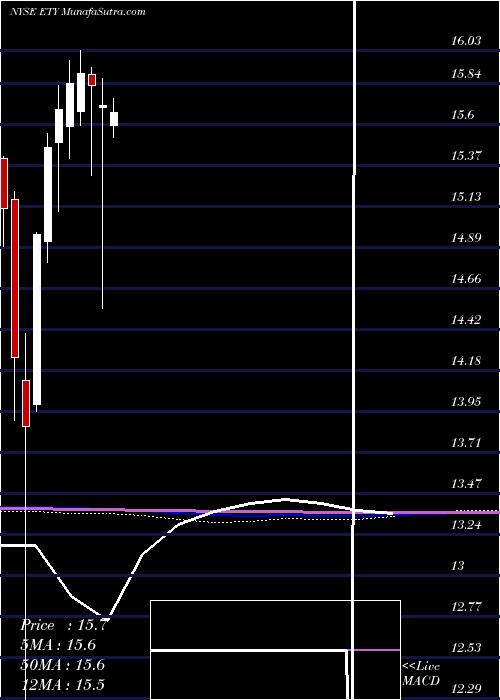The width and height of the screenshot is (500, 700).
Task: Select the last white candlestick near 15.6
Action: [114, 119]
